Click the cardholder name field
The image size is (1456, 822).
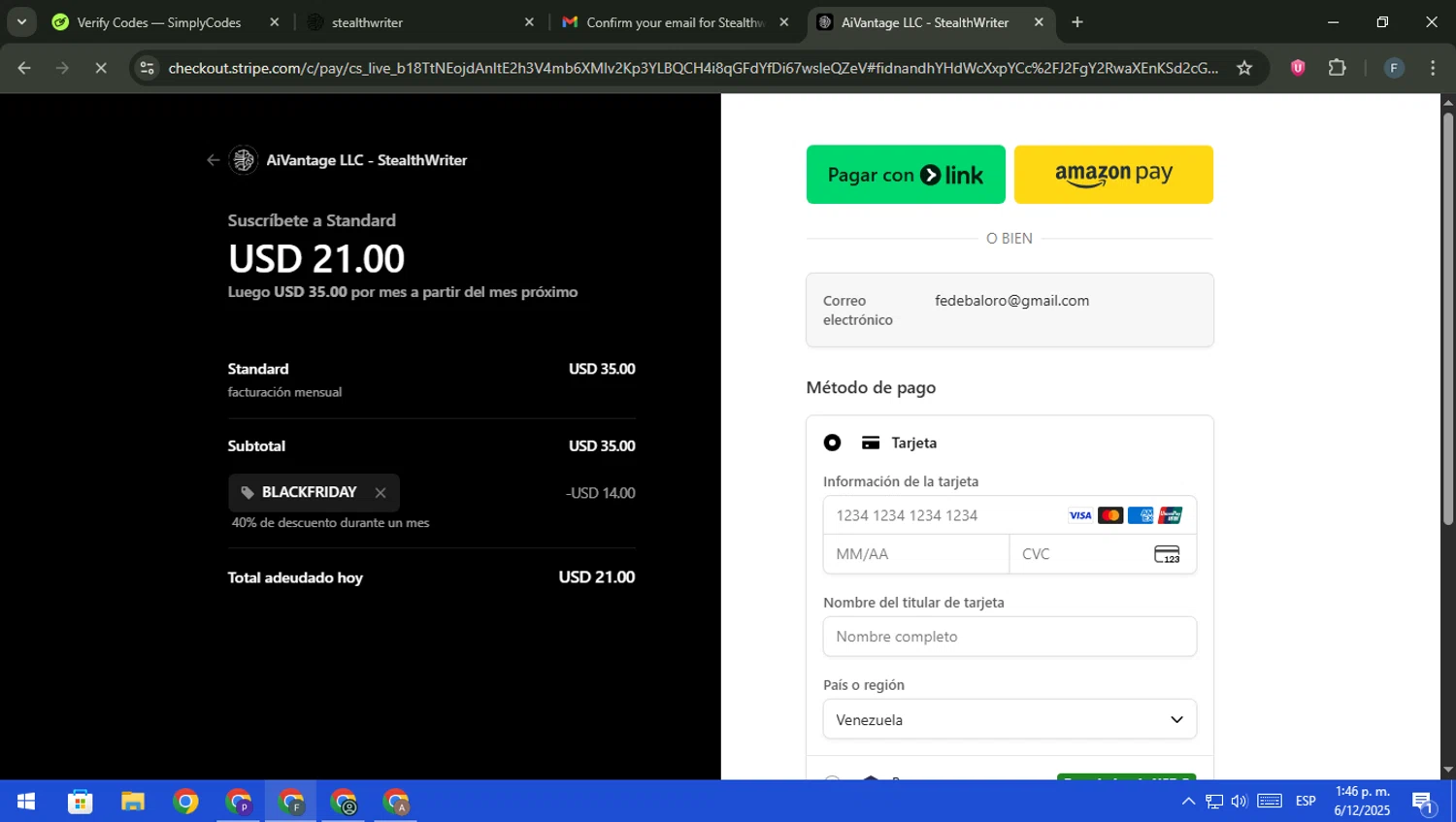[x=1009, y=637]
